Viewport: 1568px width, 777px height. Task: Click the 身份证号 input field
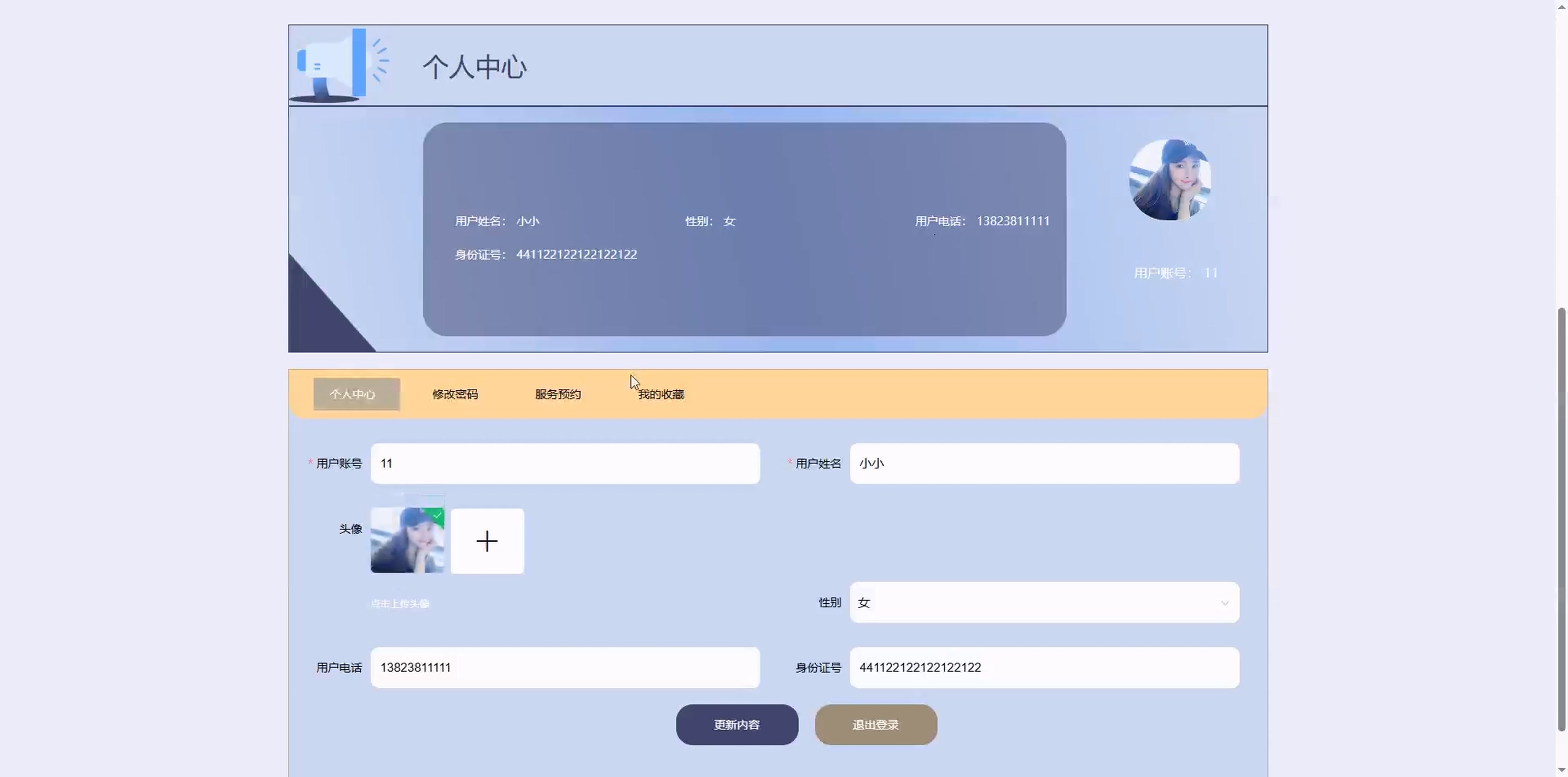[x=1044, y=668]
